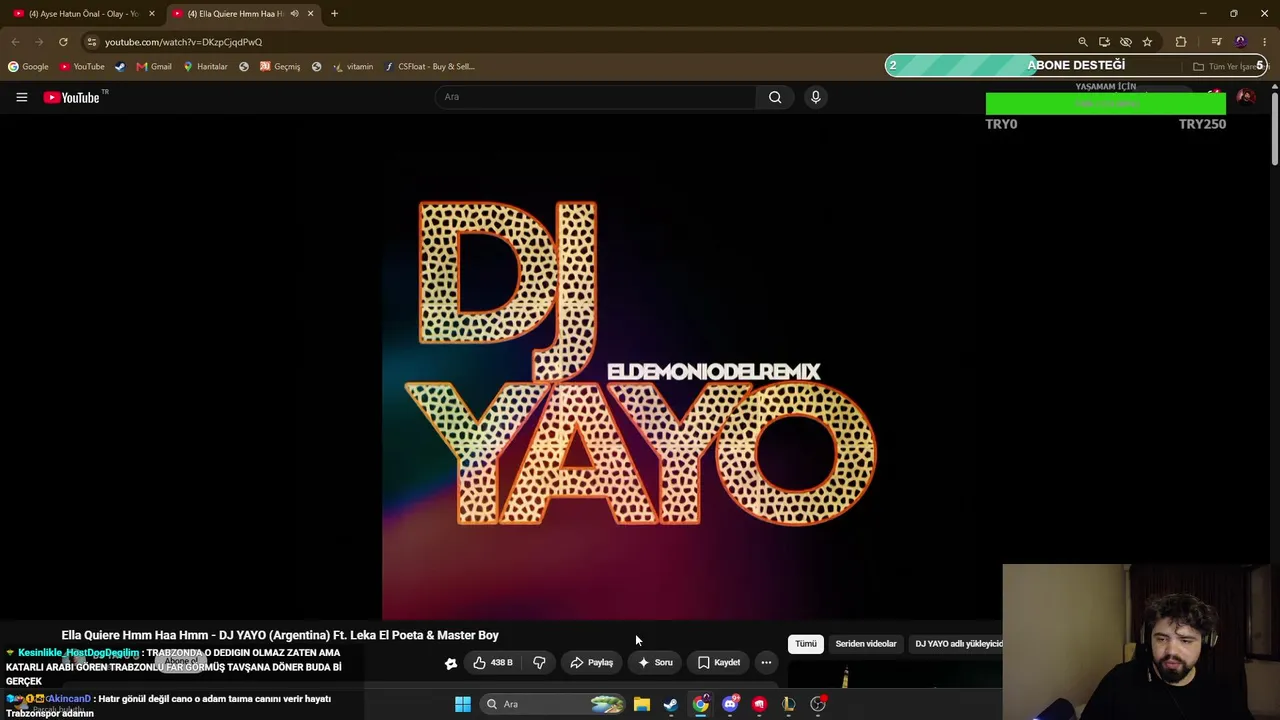
Task: Mute the Ella Quiere tab audio
Action: pyautogui.click(x=294, y=14)
